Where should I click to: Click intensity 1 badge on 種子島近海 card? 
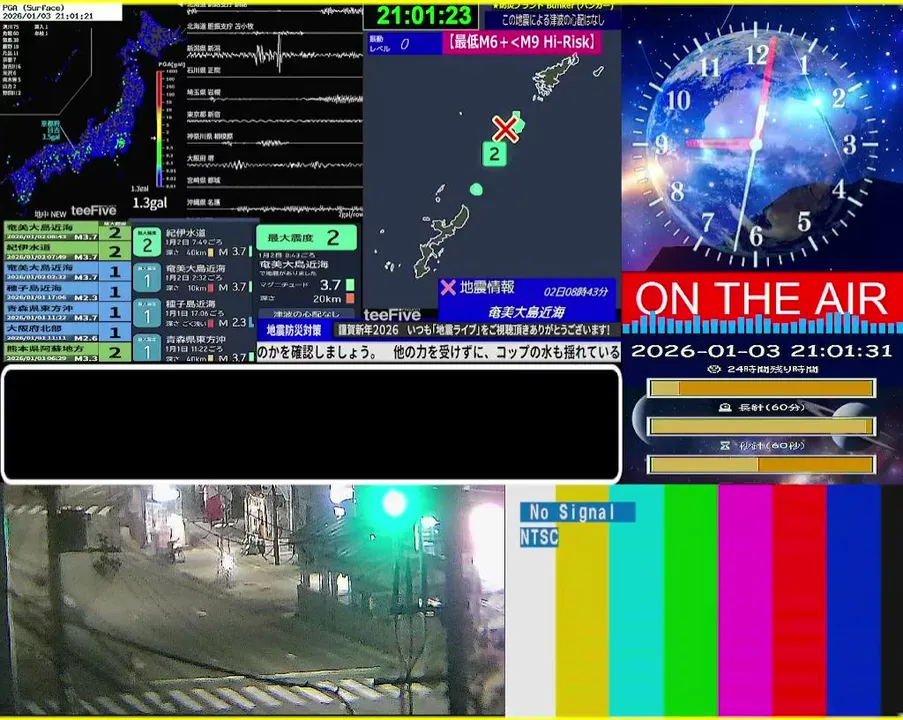[147, 314]
